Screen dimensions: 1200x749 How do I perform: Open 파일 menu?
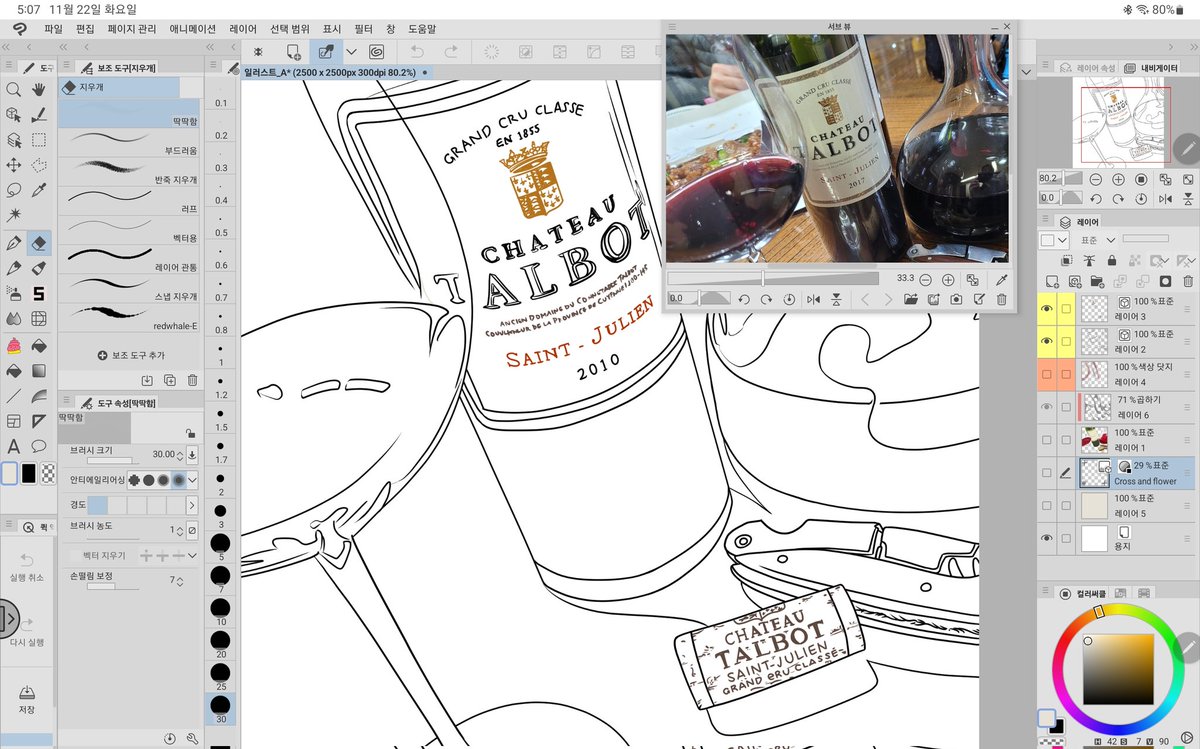click(x=53, y=29)
